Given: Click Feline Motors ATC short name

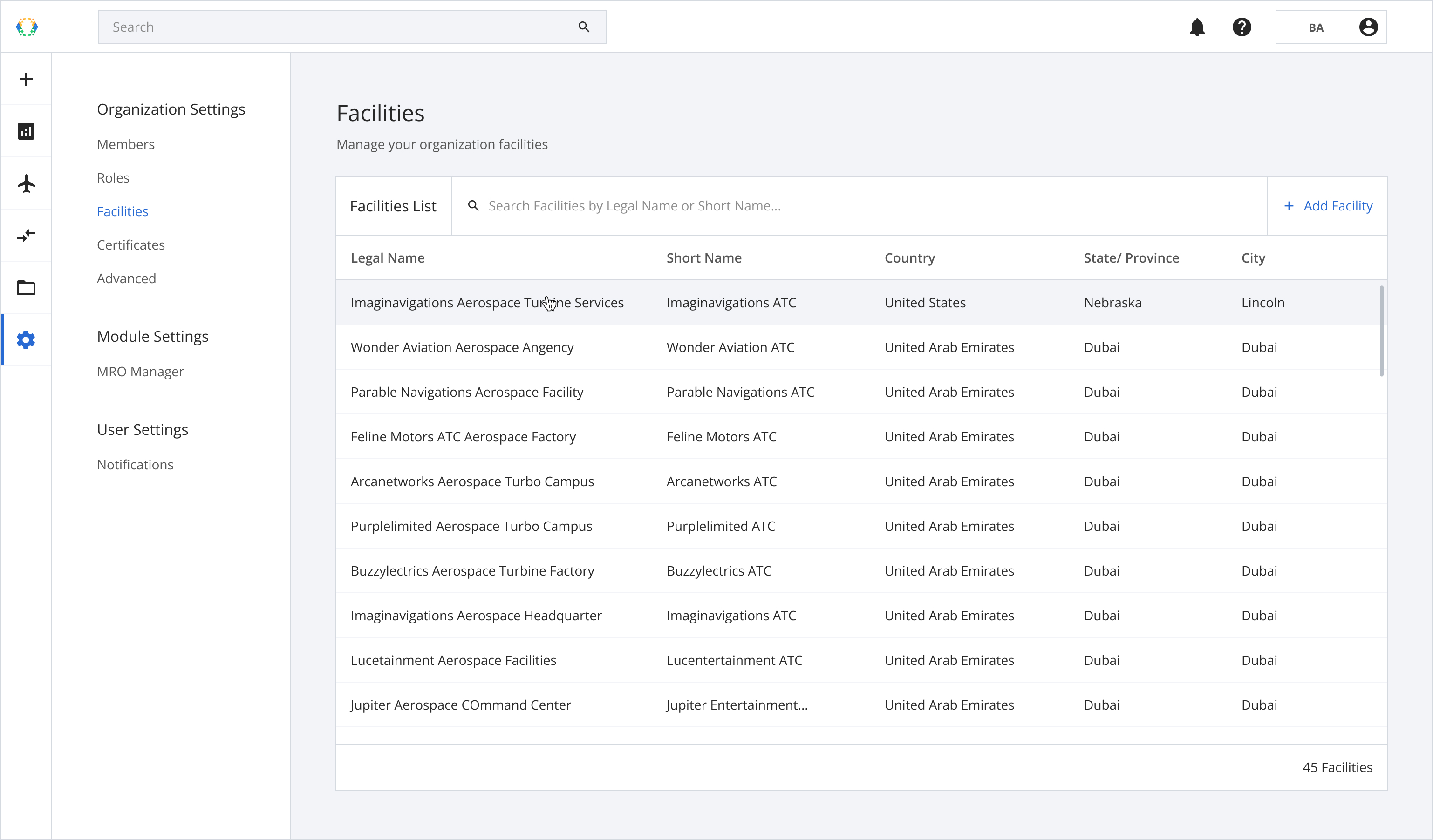Looking at the screenshot, I should tap(722, 437).
